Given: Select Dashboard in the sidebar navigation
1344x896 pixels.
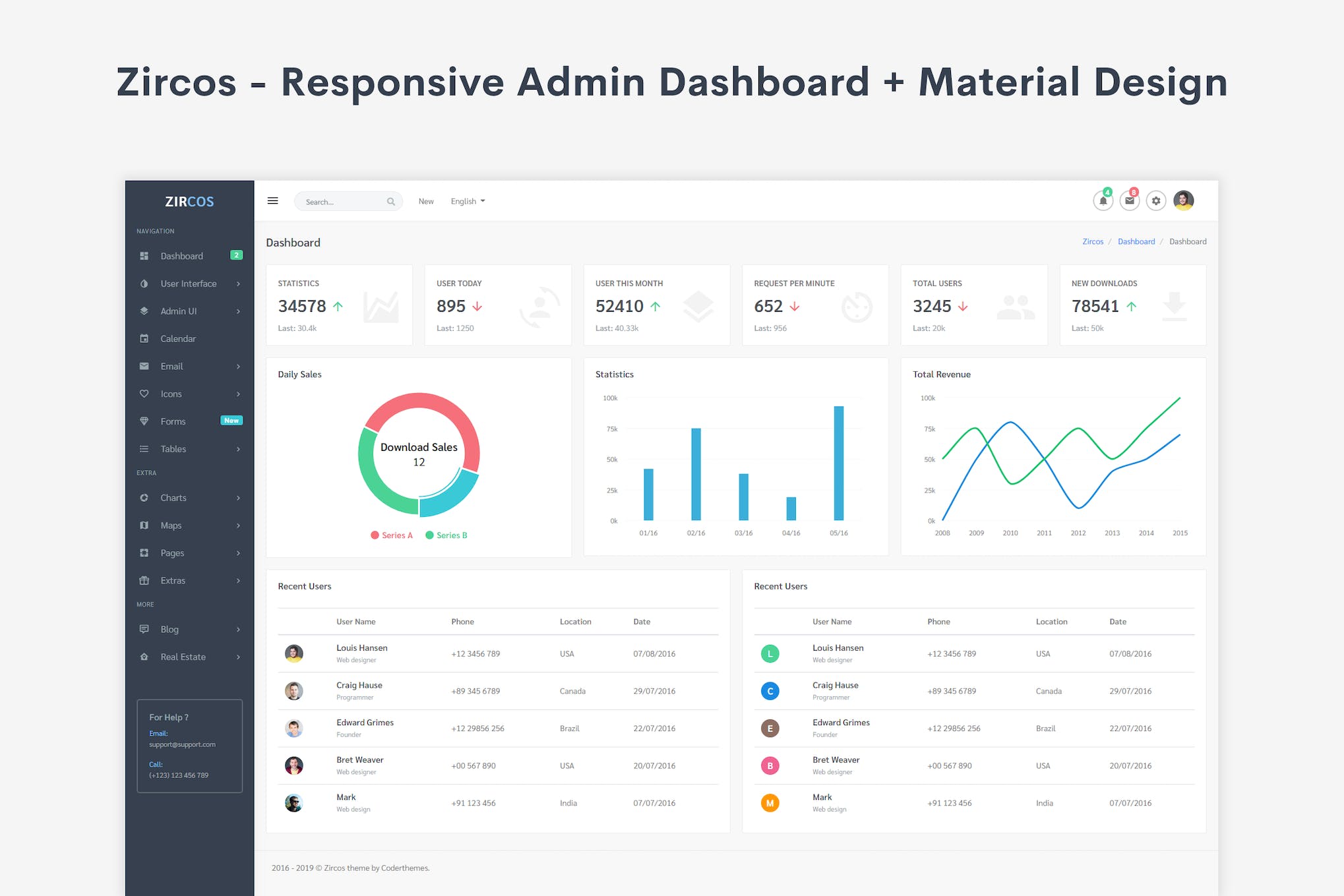Looking at the screenshot, I should point(181,256).
